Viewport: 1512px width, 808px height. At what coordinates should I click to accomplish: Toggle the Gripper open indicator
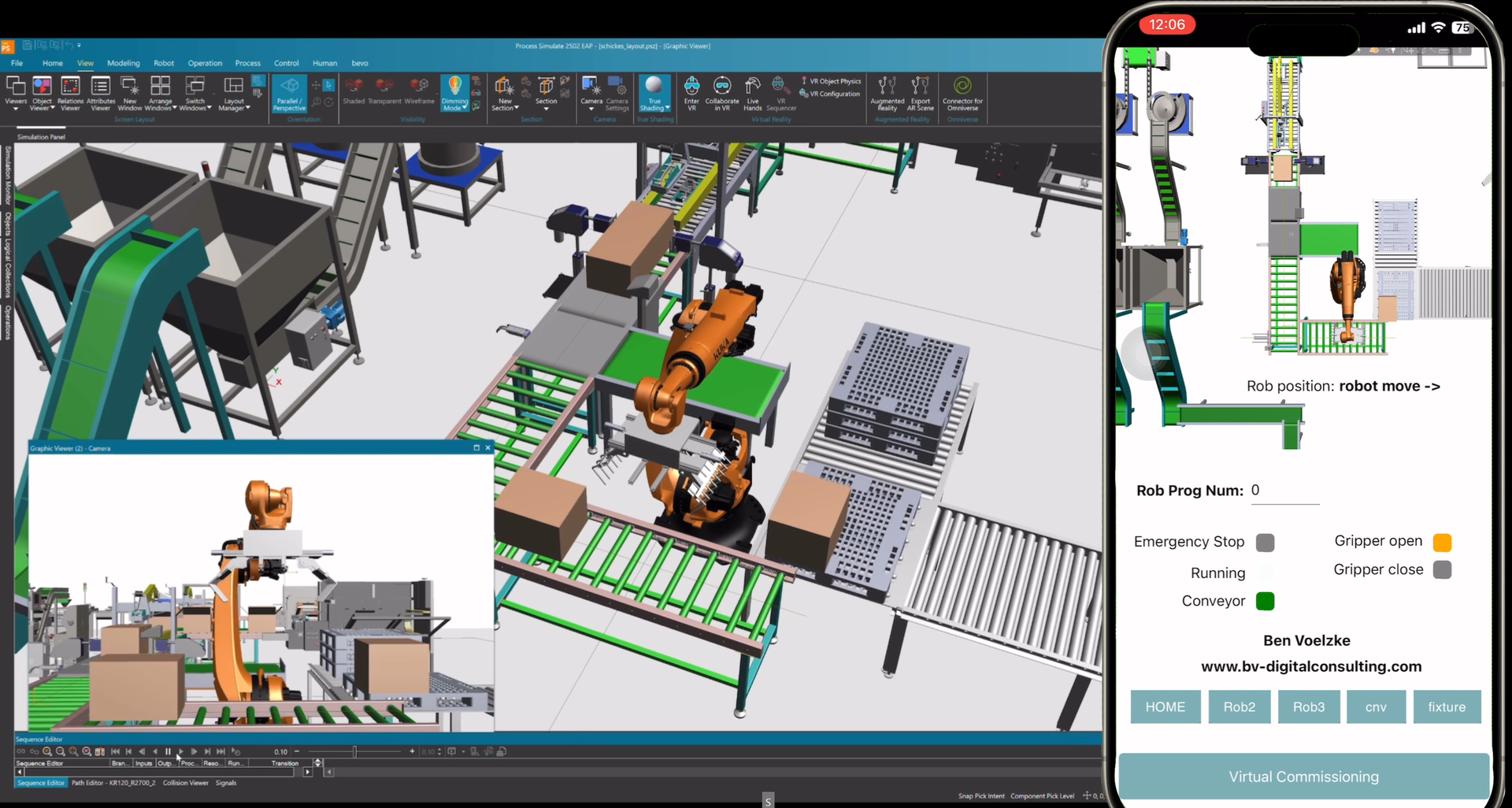(1442, 542)
